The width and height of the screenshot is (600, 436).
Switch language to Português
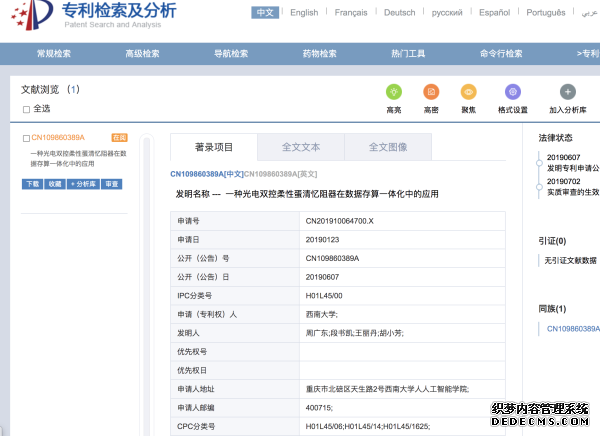546,13
